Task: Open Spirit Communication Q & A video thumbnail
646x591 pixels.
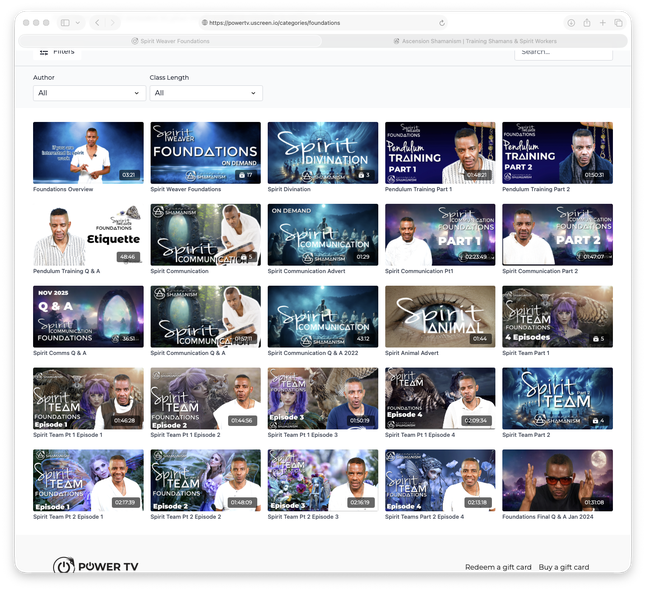Action: click(x=206, y=317)
